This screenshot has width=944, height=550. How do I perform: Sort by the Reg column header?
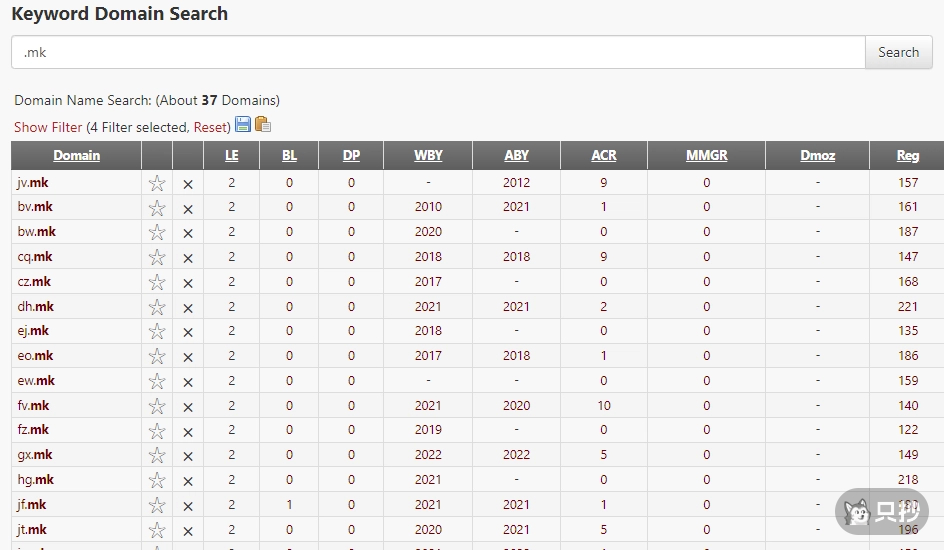pyautogui.click(x=907, y=155)
